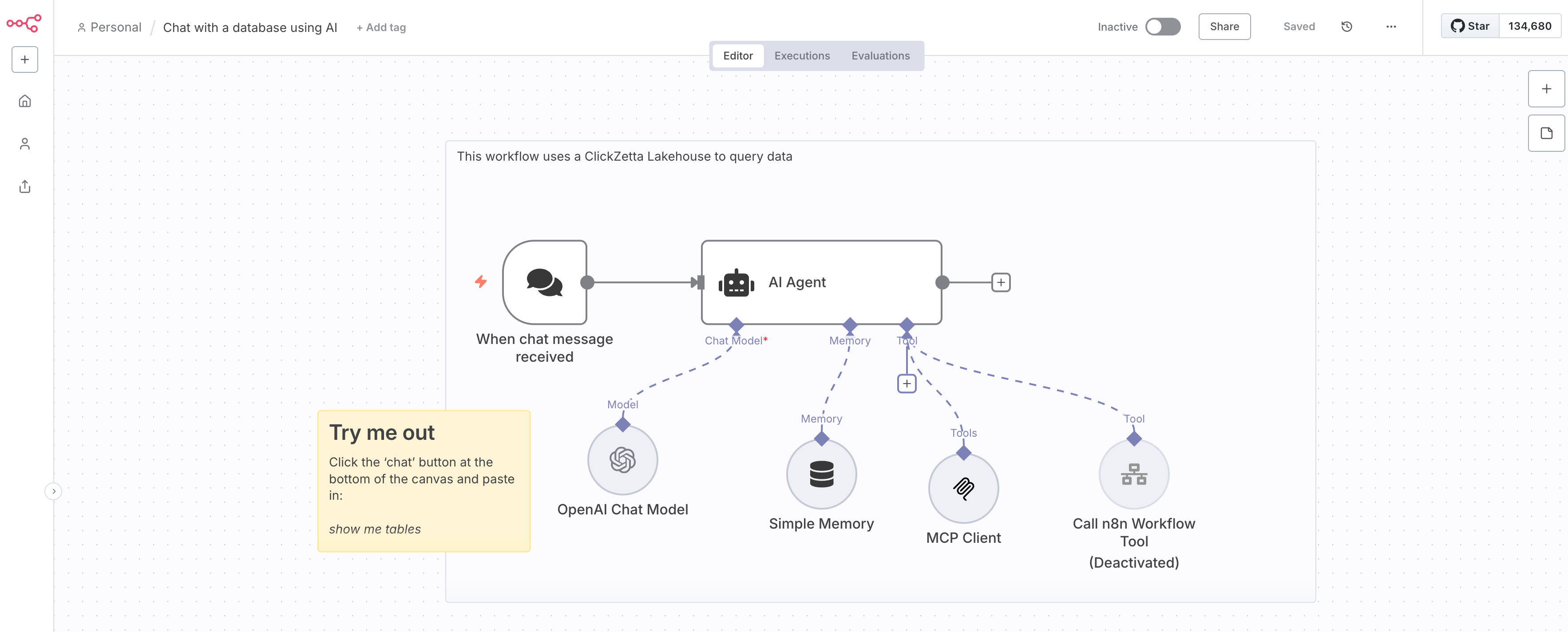Click the GitHub Star button

coord(1469,26)
